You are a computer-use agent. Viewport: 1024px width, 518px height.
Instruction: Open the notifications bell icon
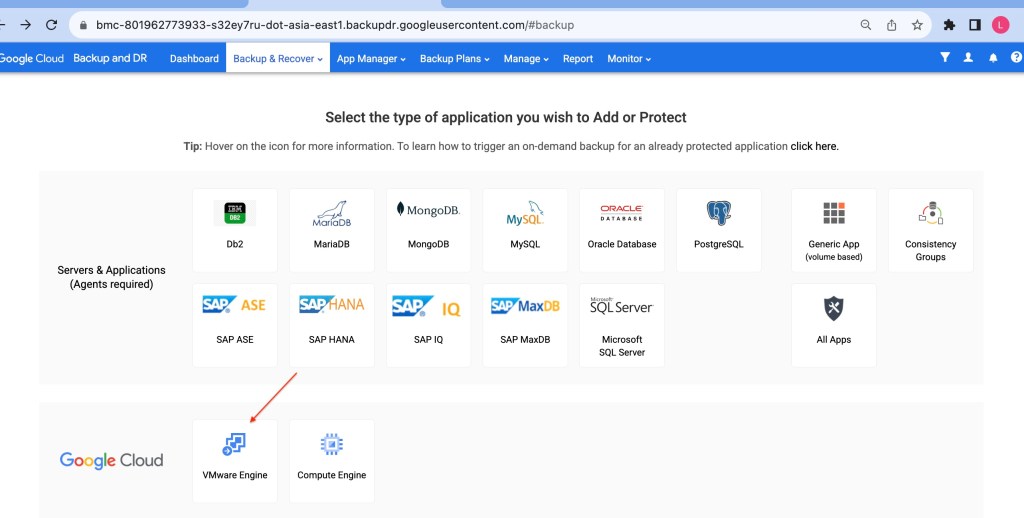[x=993, y=58]
